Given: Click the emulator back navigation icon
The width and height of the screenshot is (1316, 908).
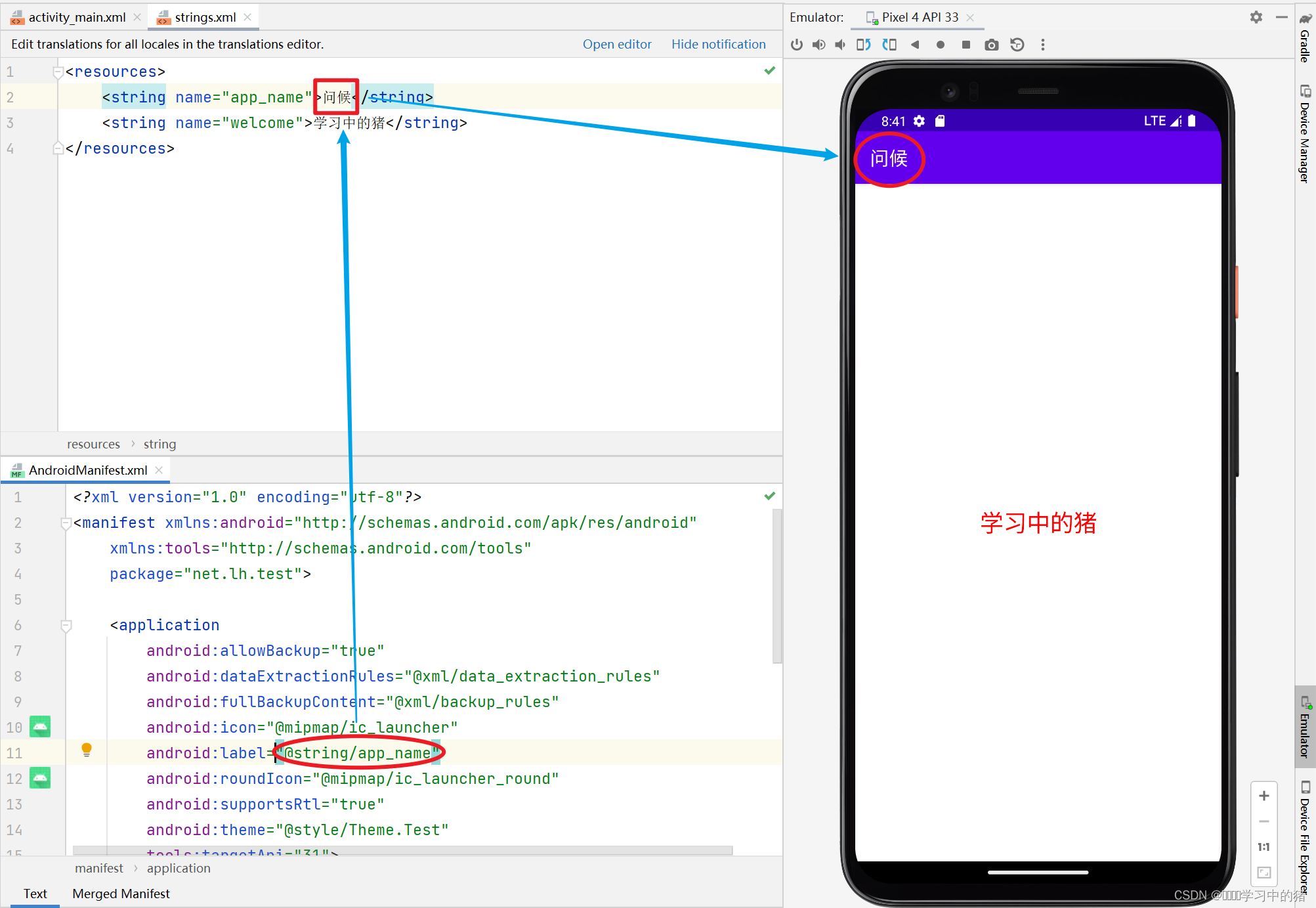Looking at the screenshot, I should [915, 45].
